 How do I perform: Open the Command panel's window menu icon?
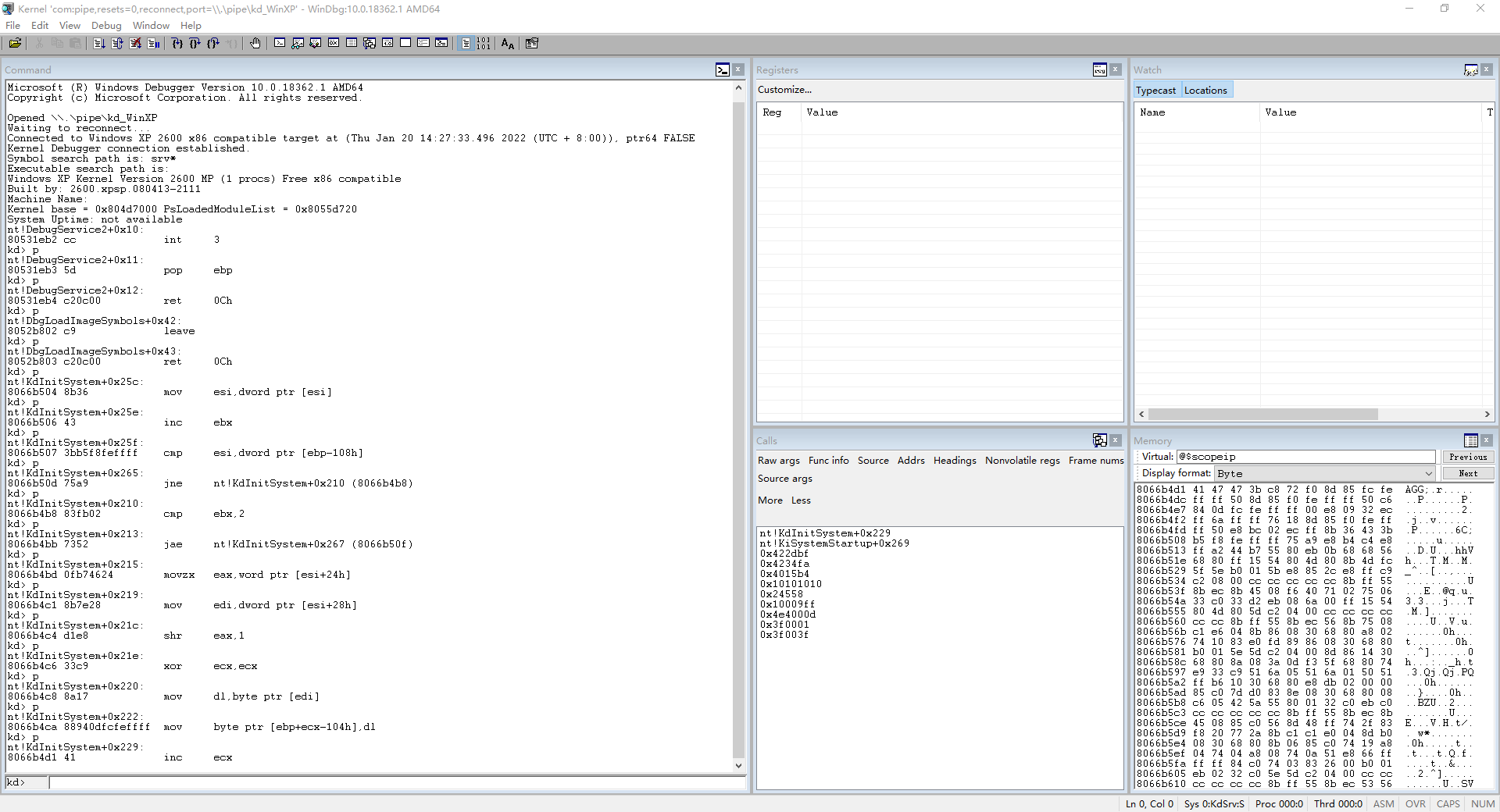tap(723, 69)
